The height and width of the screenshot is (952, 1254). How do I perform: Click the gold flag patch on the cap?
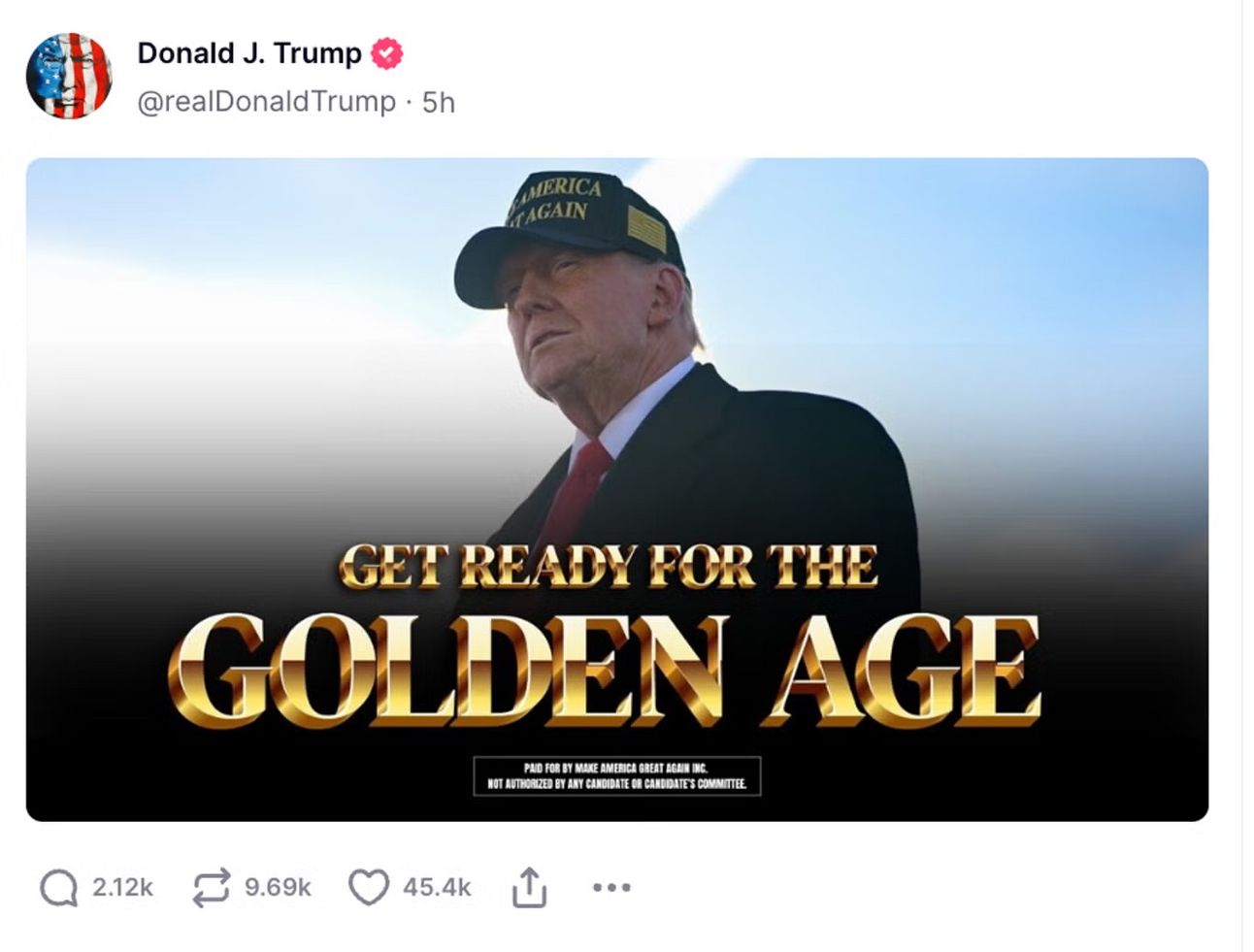(646, 230)
